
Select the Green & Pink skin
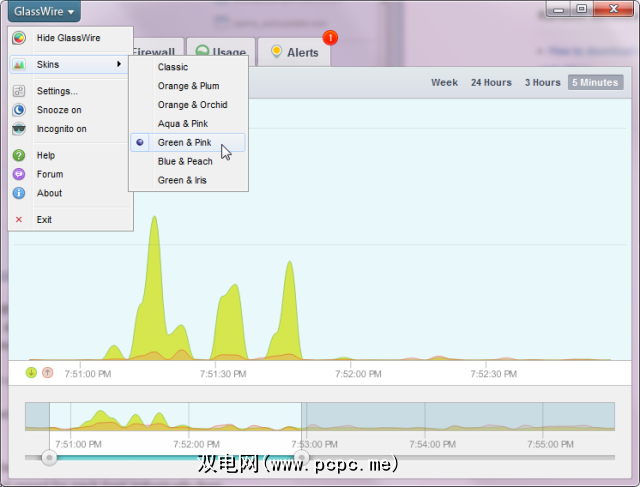click(x=188, y=142)
